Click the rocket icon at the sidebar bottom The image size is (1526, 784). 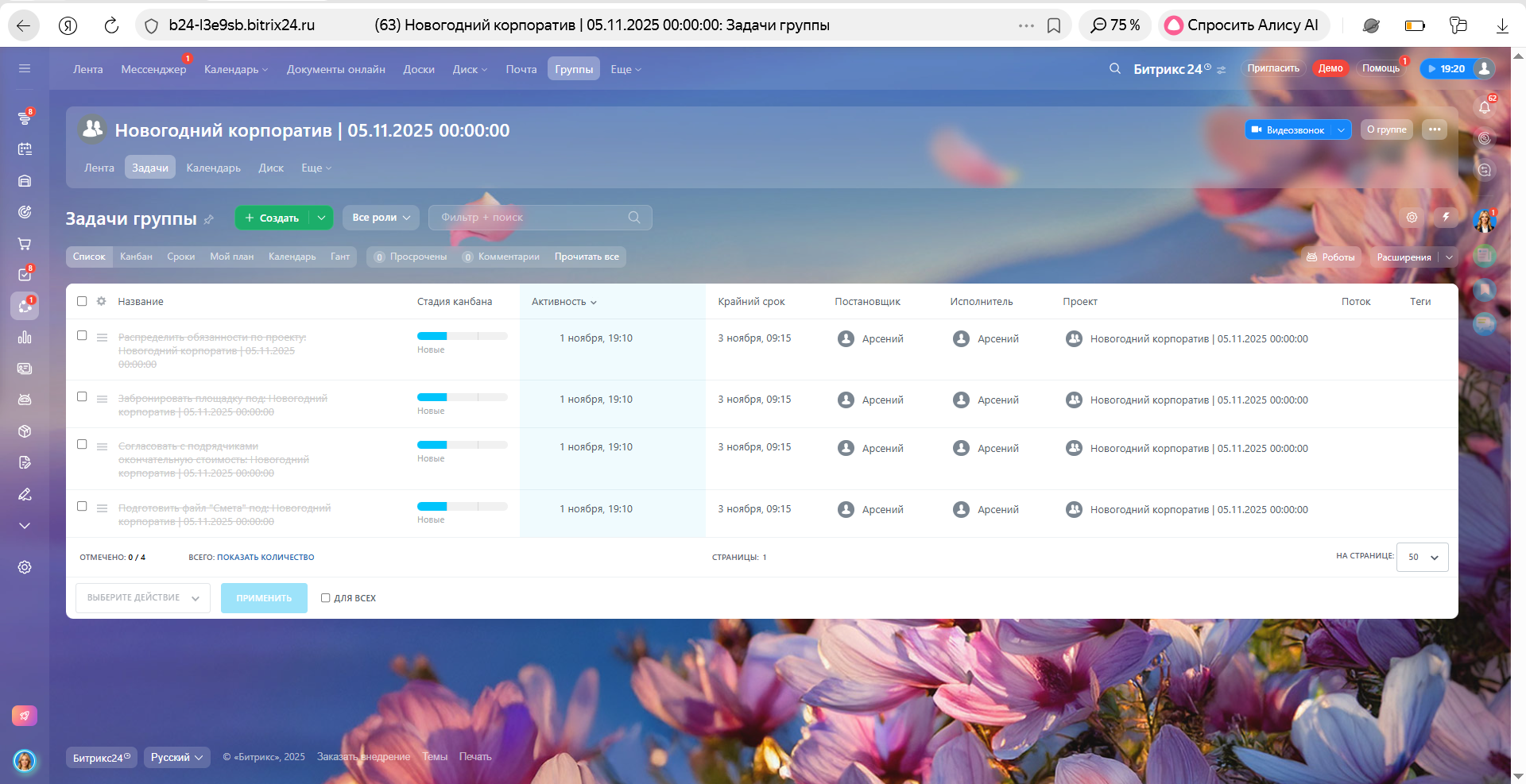pos(25,716)
